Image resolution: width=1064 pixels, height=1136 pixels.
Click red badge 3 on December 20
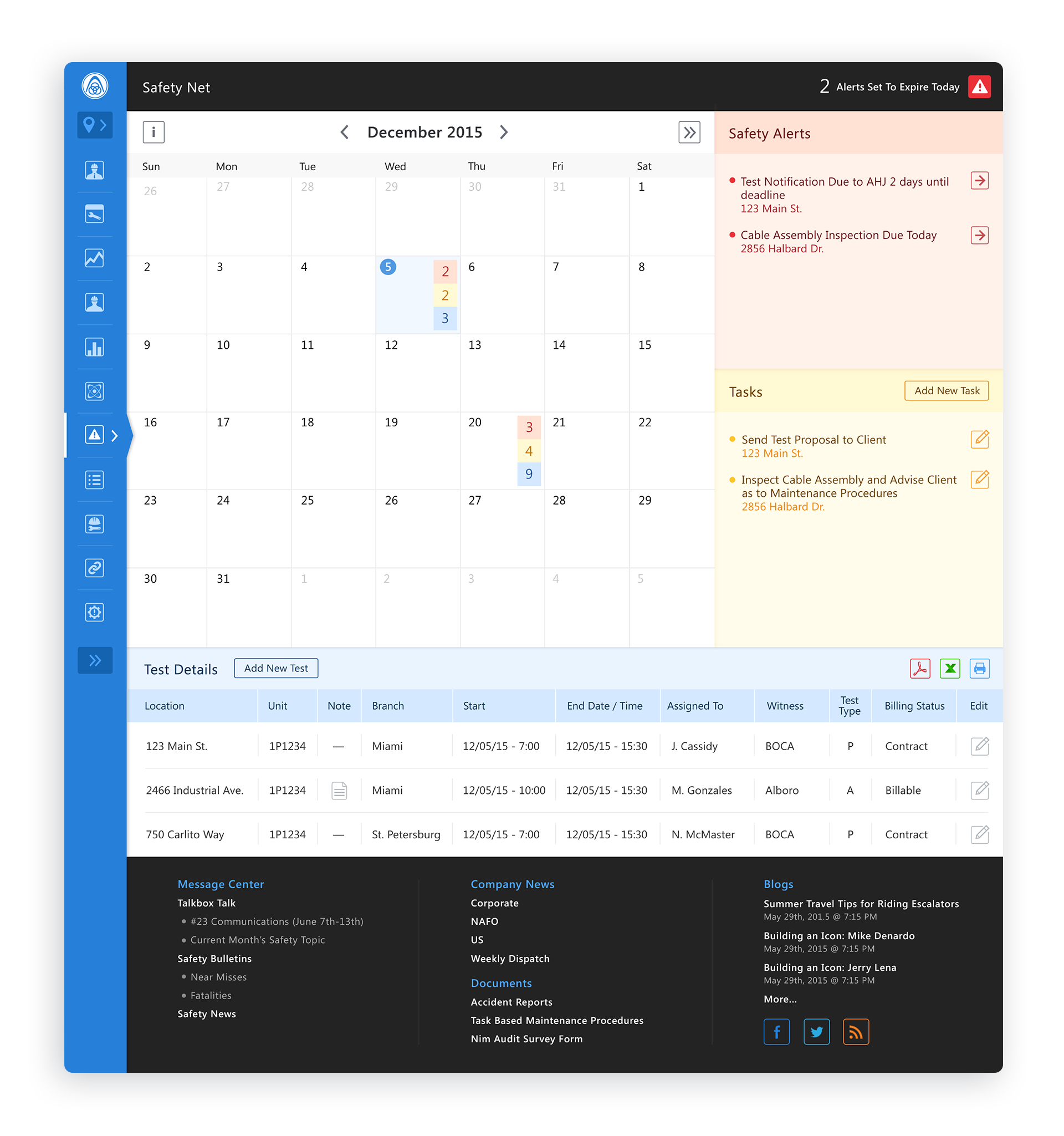click(x=529, y=427)
